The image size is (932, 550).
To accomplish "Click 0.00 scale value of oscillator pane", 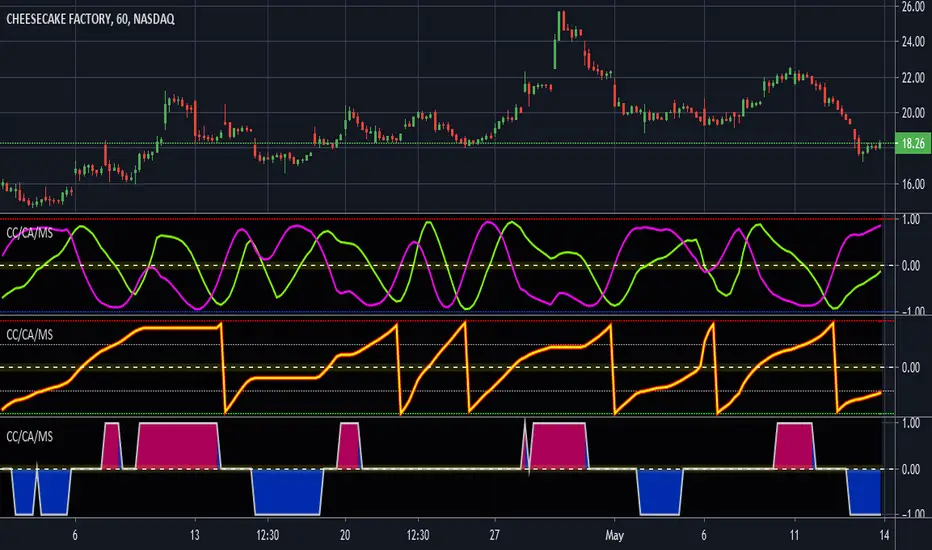I will point(911,266).
